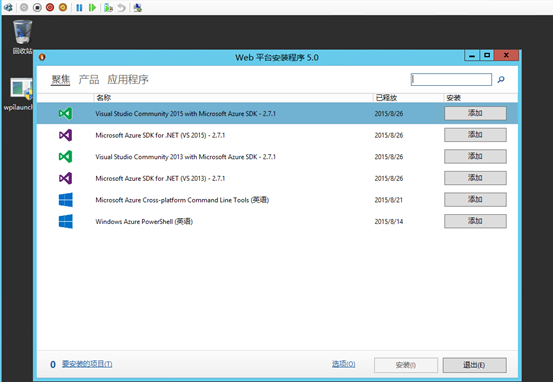Click the green Reset play icon
553x382 pixels.
[x=92, y=7]
